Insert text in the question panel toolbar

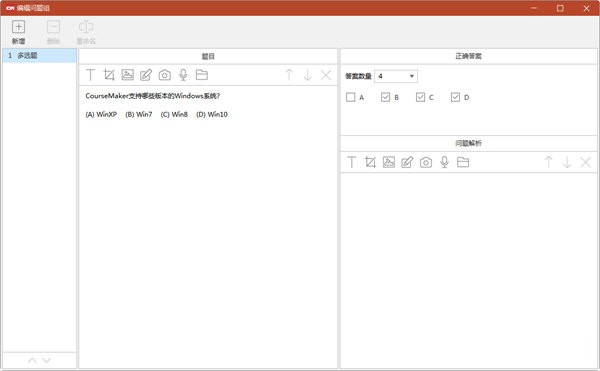[90, 75]
